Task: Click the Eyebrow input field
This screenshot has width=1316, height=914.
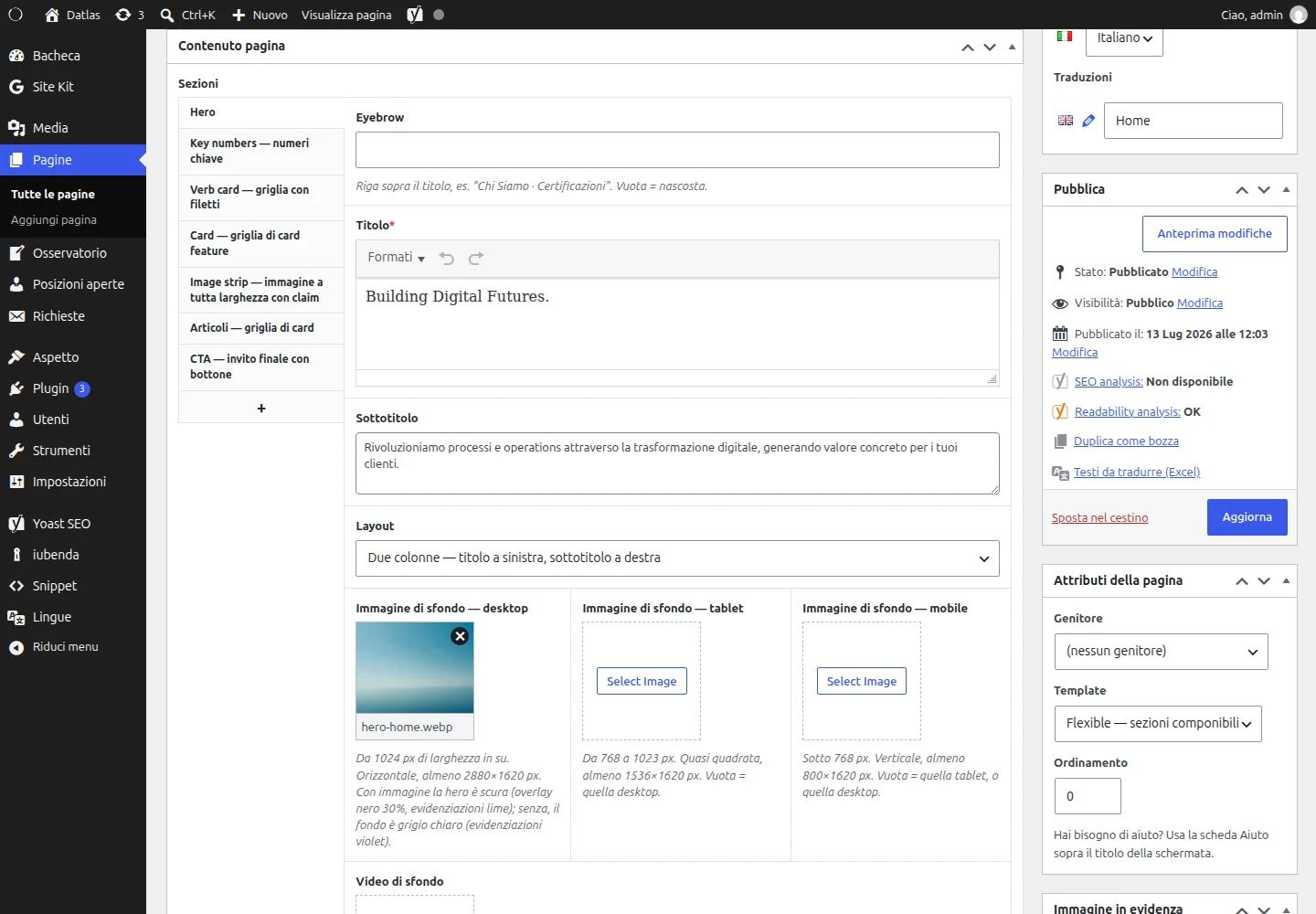Action: (x=677, y=150)
